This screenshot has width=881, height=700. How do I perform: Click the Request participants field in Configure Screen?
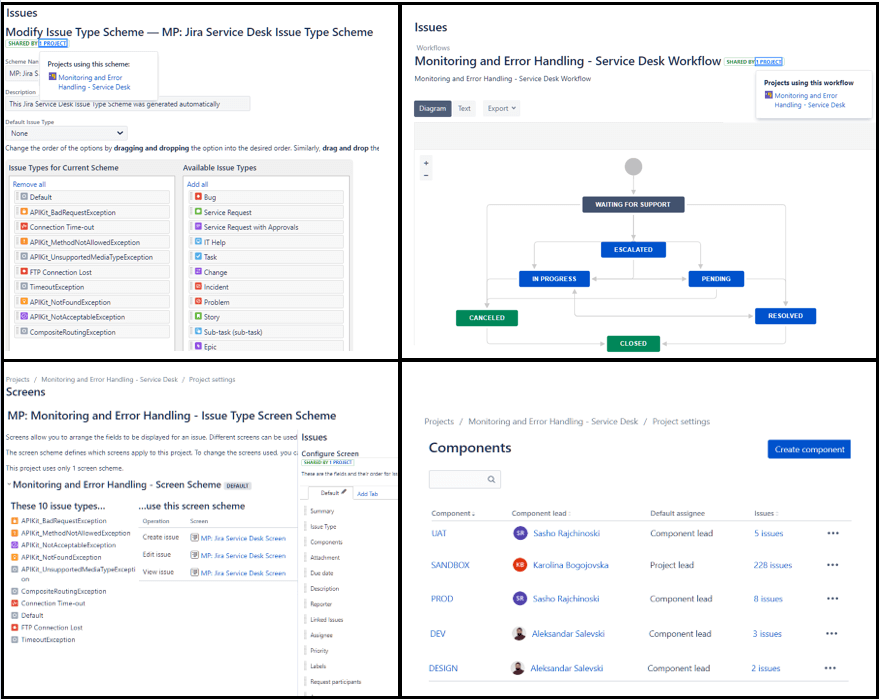tap(335, 681)
